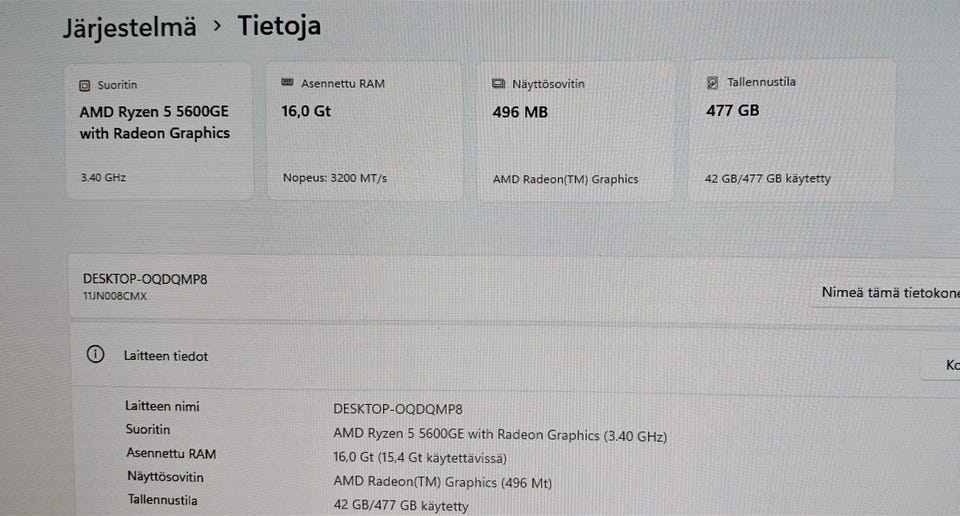Click 42 GB/477 GB käytetty in Tallennustila card
Viewport: 960px width, 516px height.
click(x=768, y=179)
